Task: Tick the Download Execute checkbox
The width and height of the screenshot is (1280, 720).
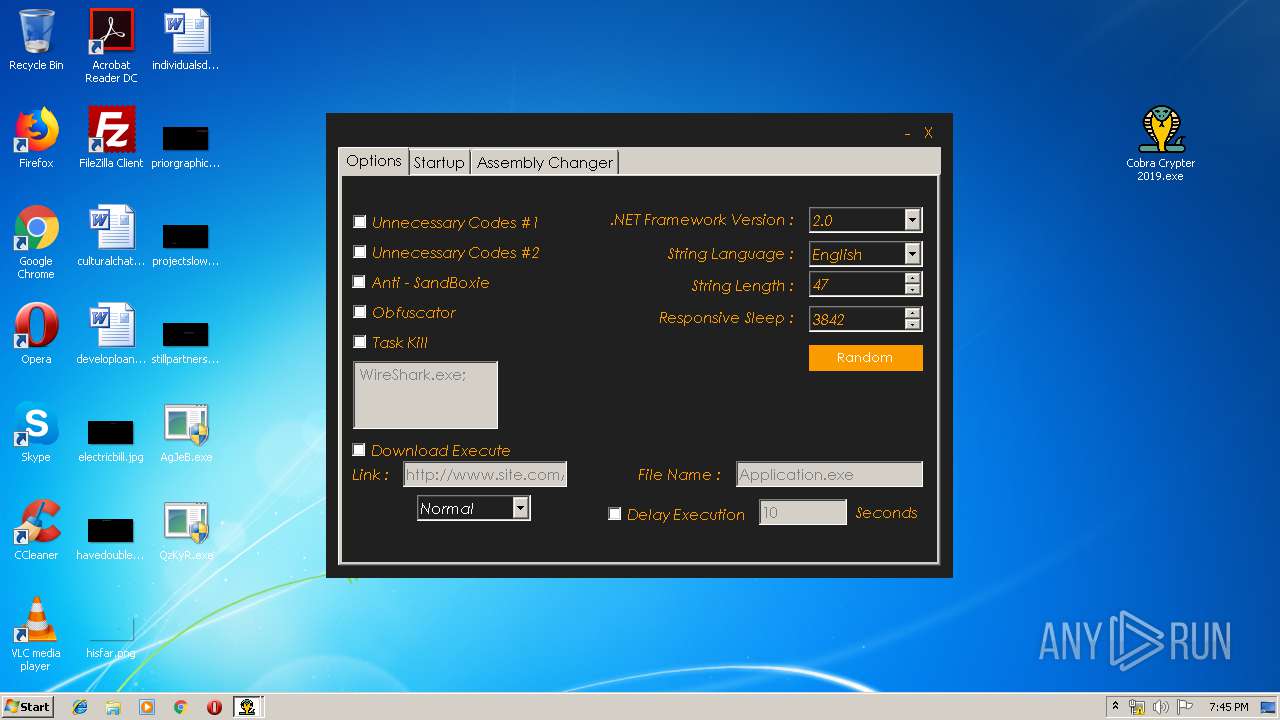Action: (359, 450)
